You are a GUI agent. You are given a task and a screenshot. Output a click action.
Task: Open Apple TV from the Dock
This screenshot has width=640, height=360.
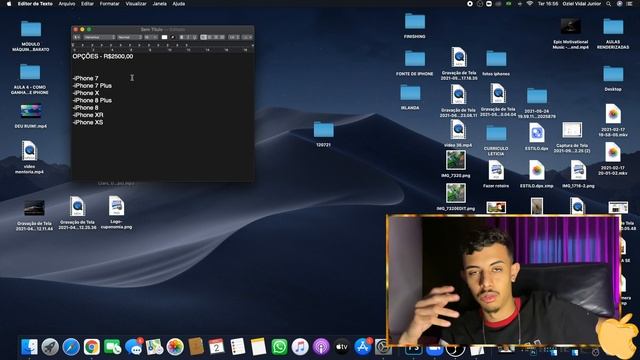click(x=342, y=347)
